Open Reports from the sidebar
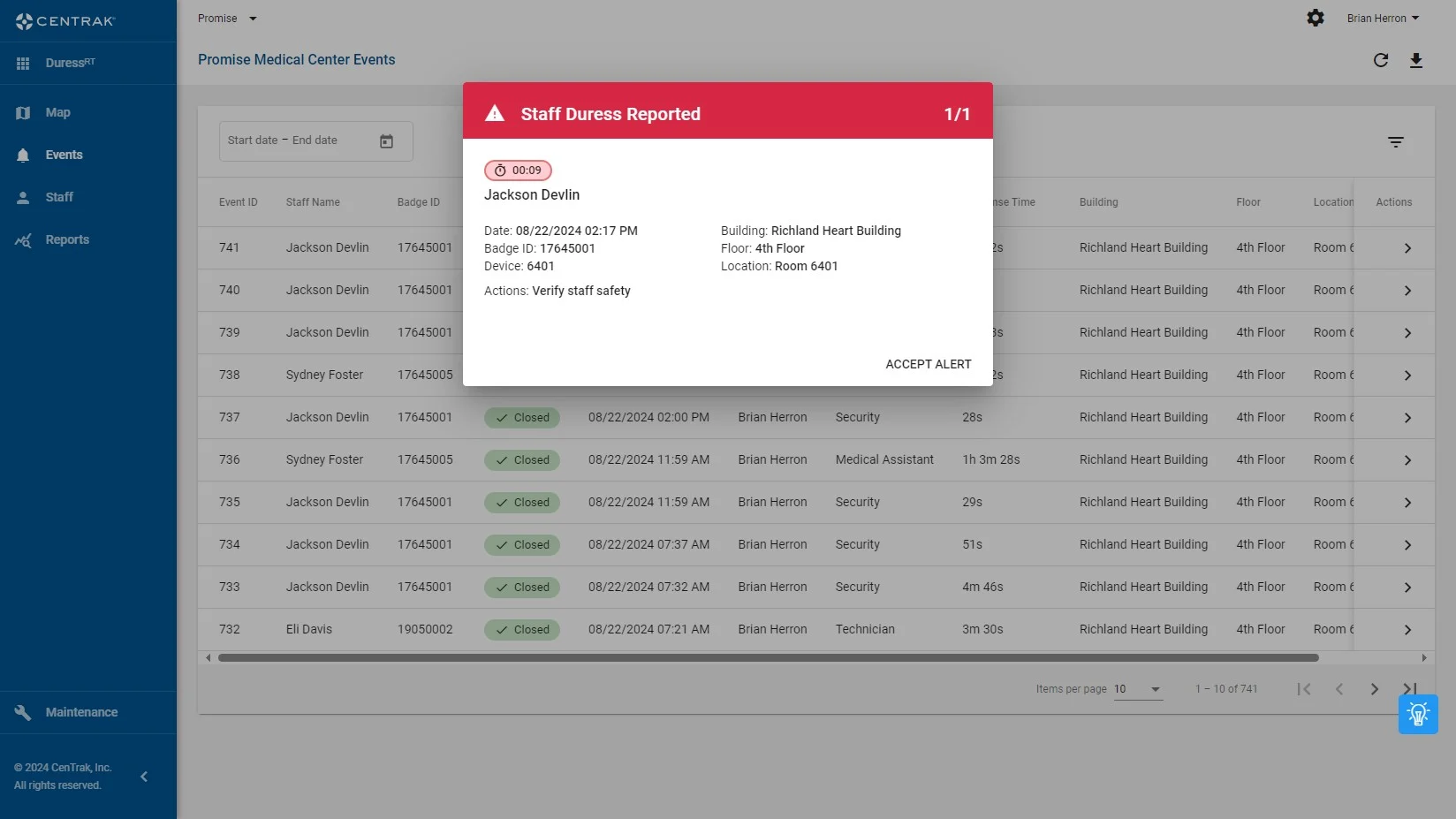 (x=67, y=239)
